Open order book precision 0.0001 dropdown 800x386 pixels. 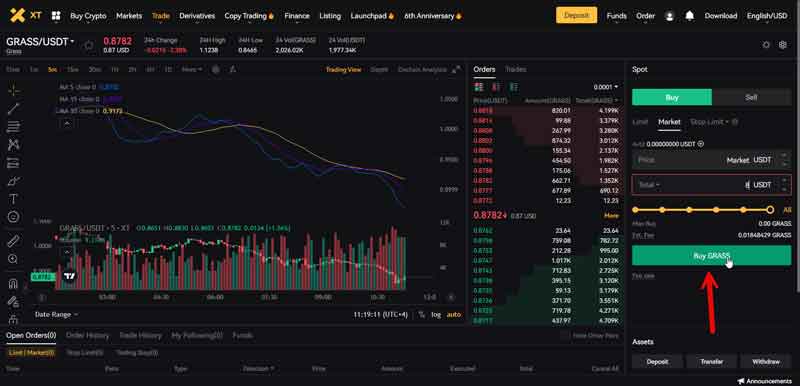[606, 87]
